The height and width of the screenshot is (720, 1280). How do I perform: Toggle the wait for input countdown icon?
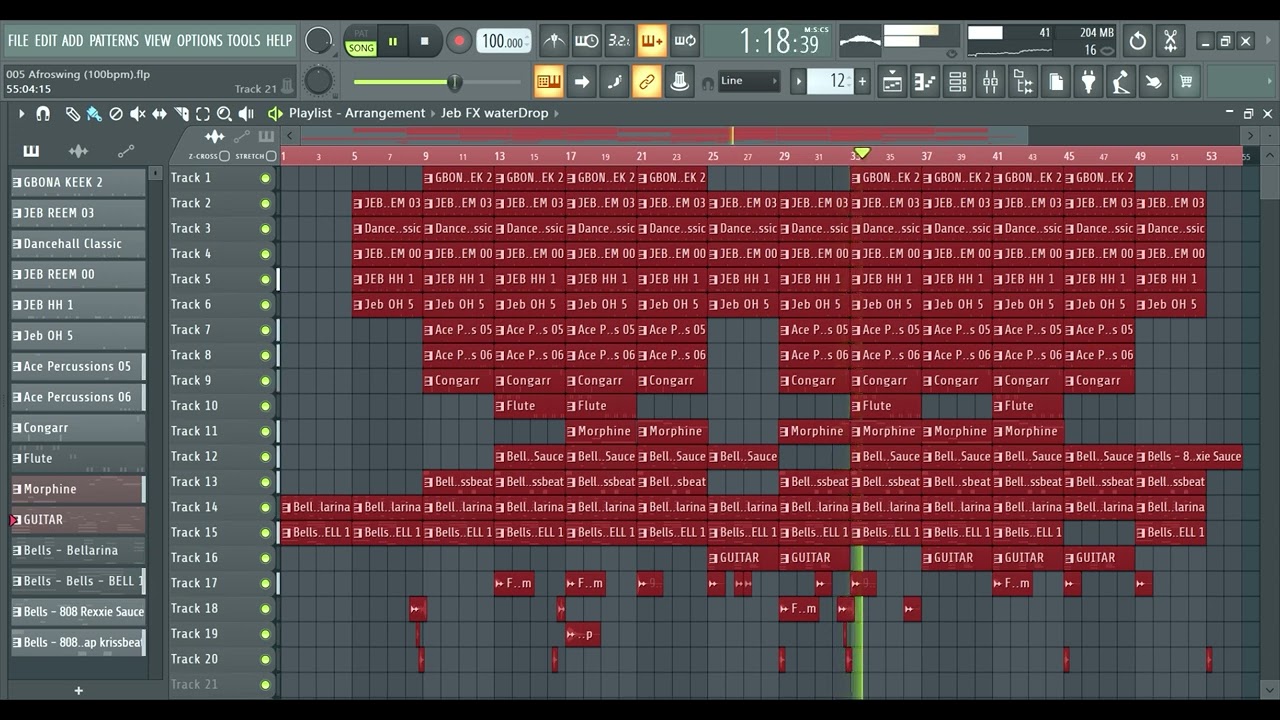click(x=586, y=41)
